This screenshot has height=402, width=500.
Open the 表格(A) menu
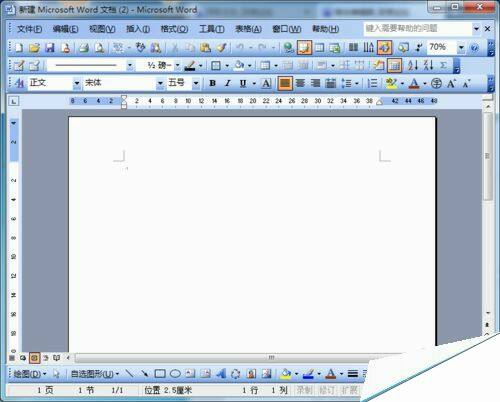tap(248, 29)
